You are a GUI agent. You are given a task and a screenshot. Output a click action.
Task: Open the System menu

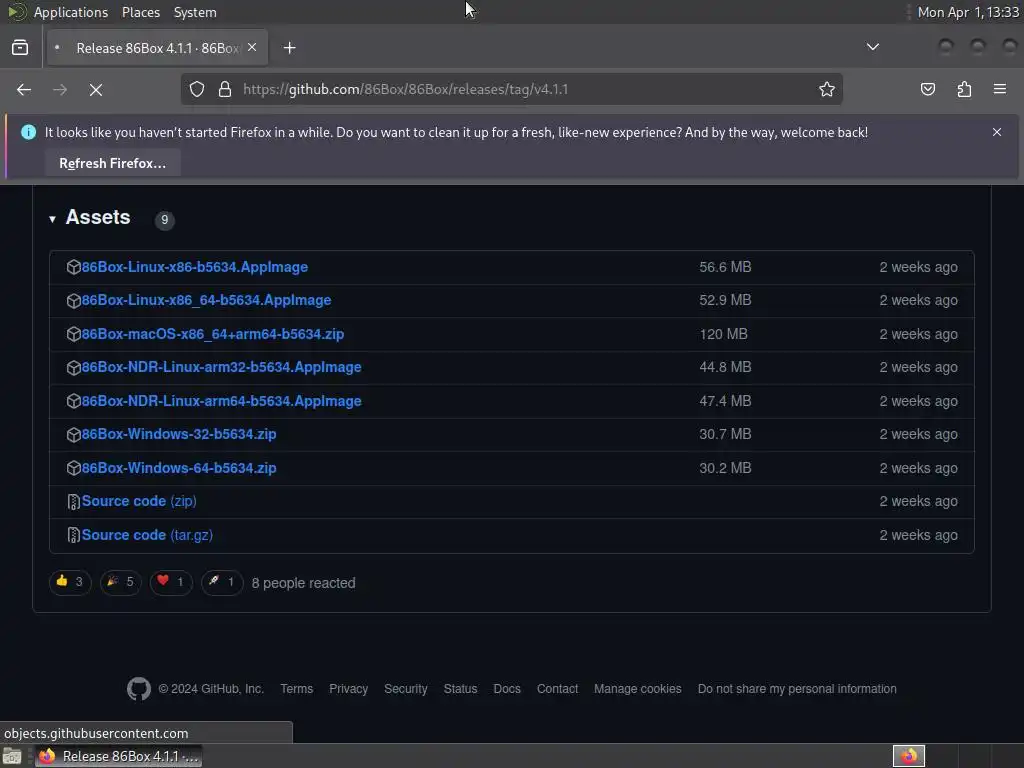click(x=195, y=12)
